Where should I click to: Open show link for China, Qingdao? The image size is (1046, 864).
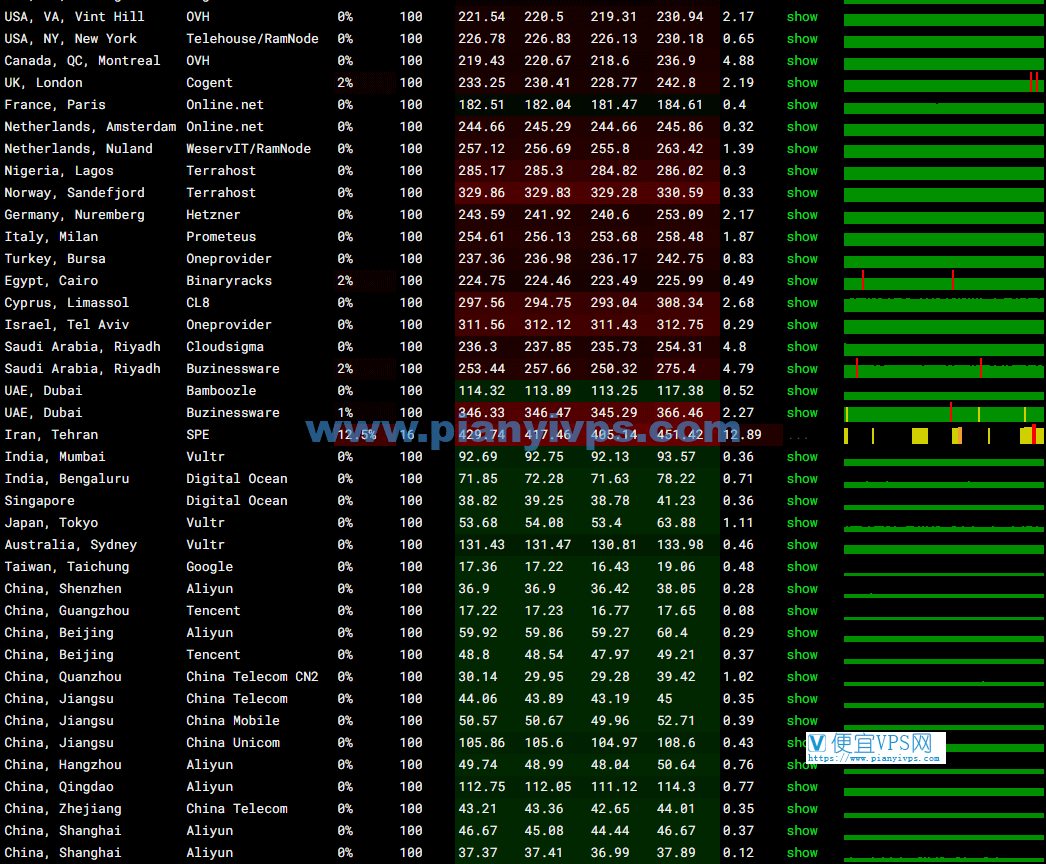click(802, 787)
